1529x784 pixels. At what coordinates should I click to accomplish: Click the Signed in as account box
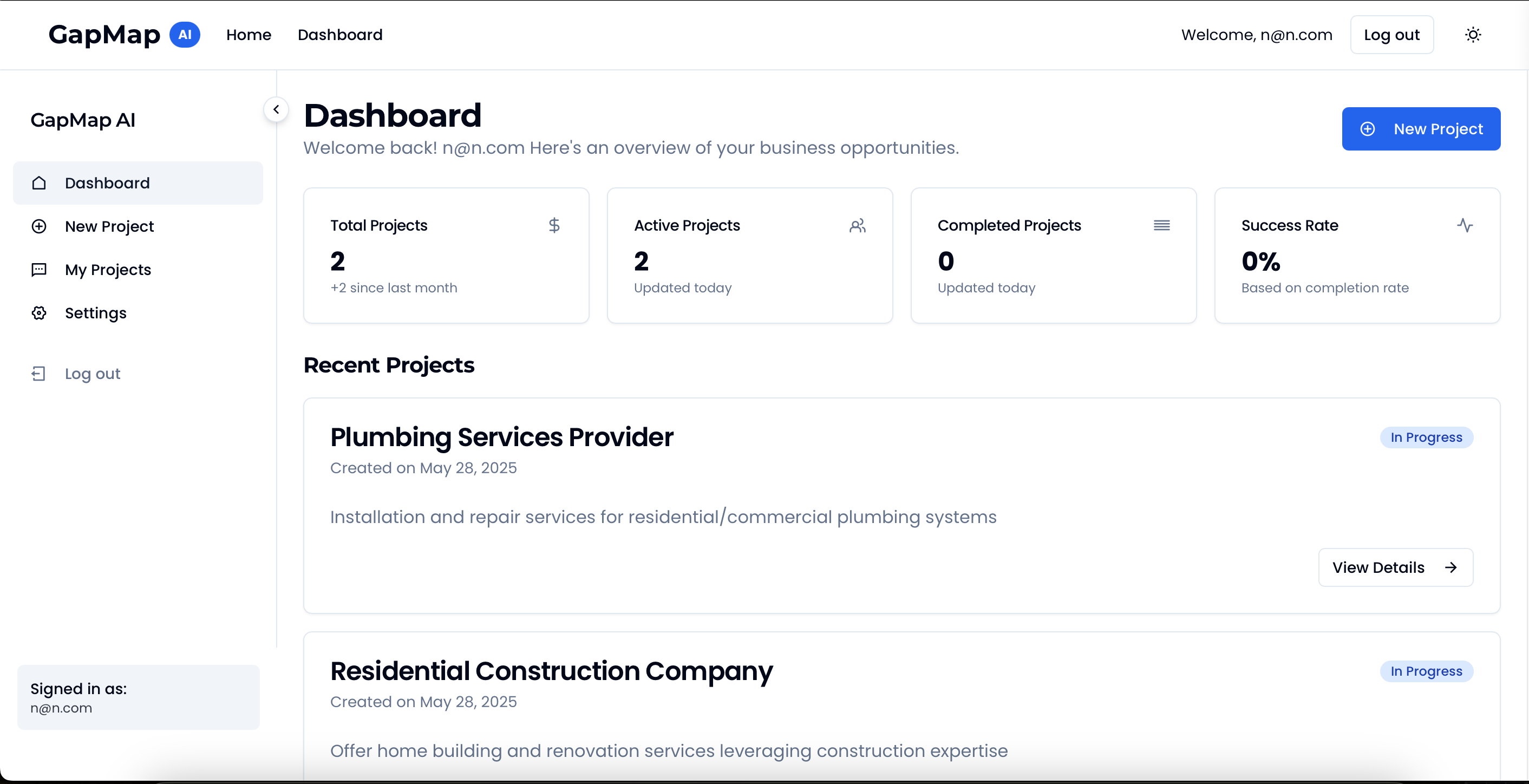coord(138,697)
